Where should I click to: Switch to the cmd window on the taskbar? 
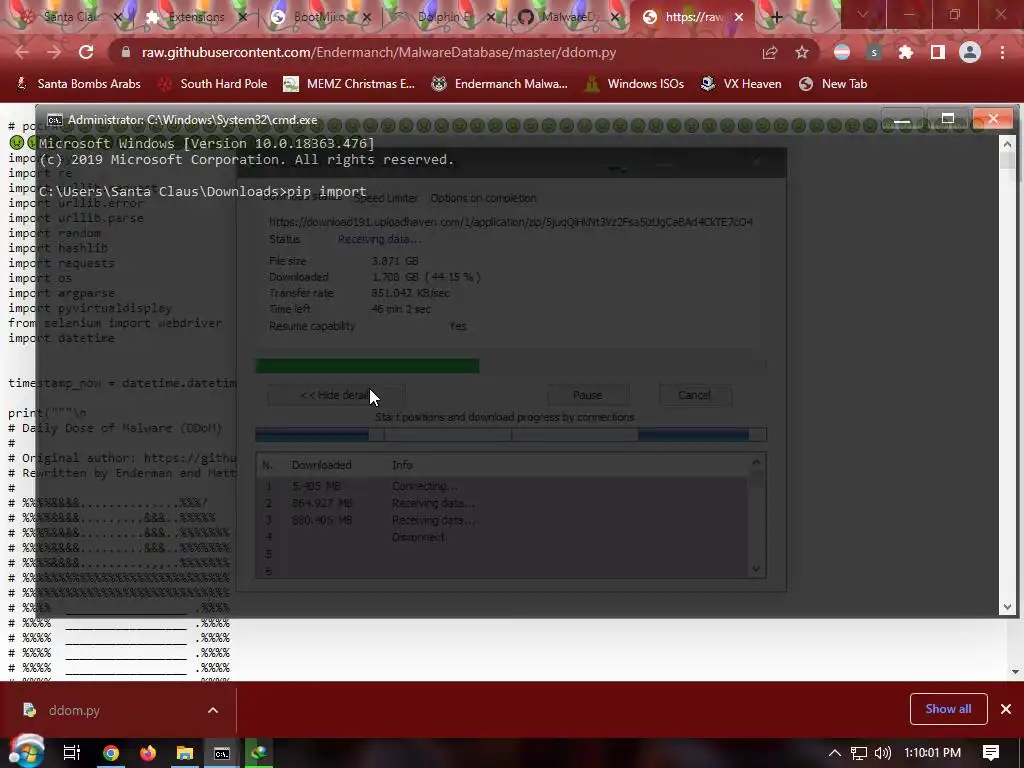click(222, 753)
